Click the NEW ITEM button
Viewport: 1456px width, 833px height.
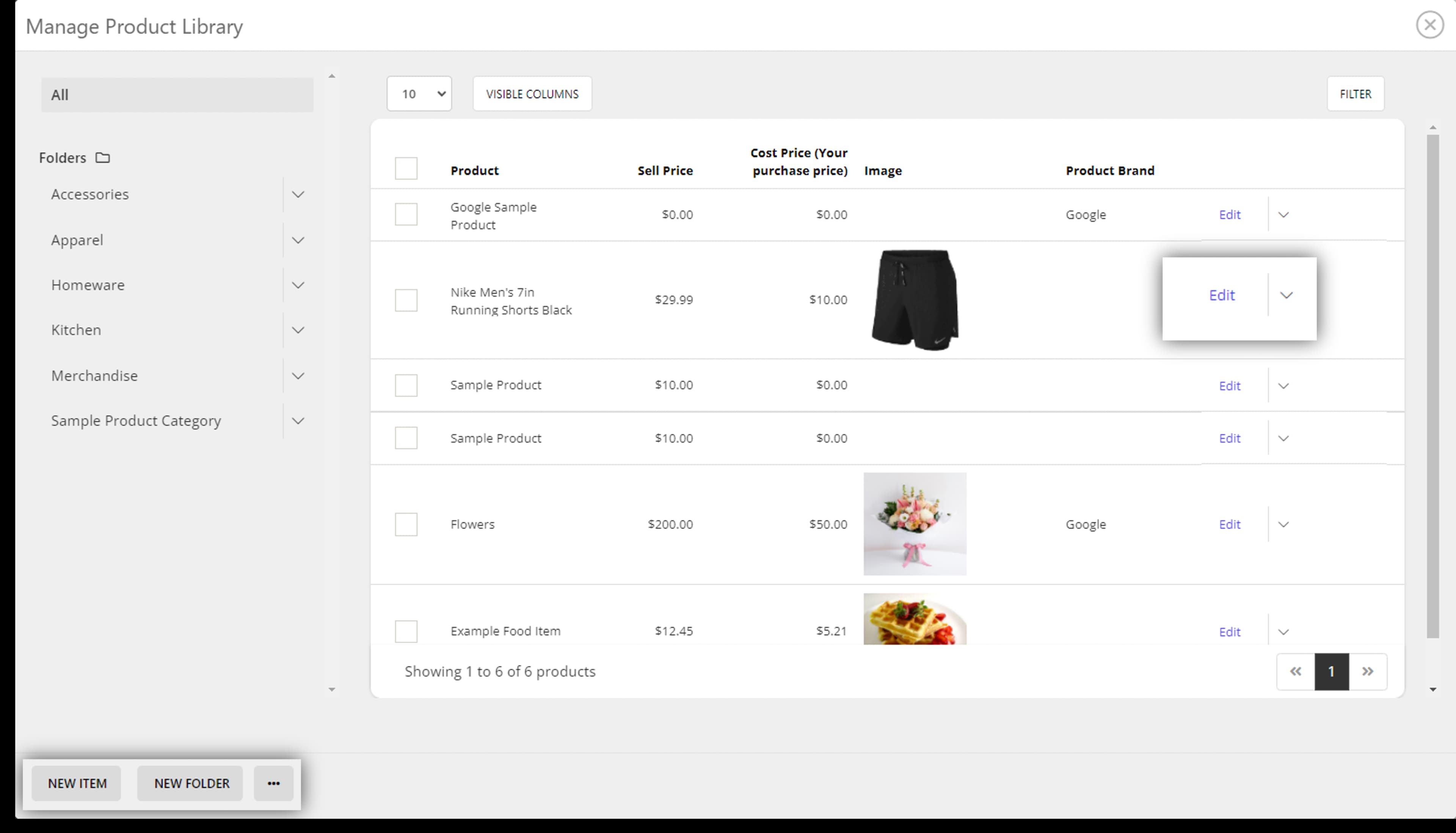point(76,783)
